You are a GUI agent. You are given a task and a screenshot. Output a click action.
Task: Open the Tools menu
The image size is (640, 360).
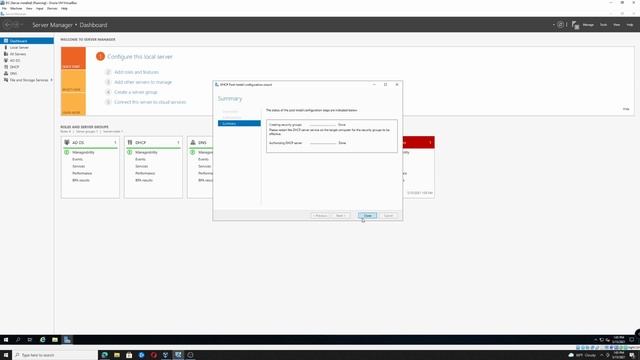[x=603, y=25]
